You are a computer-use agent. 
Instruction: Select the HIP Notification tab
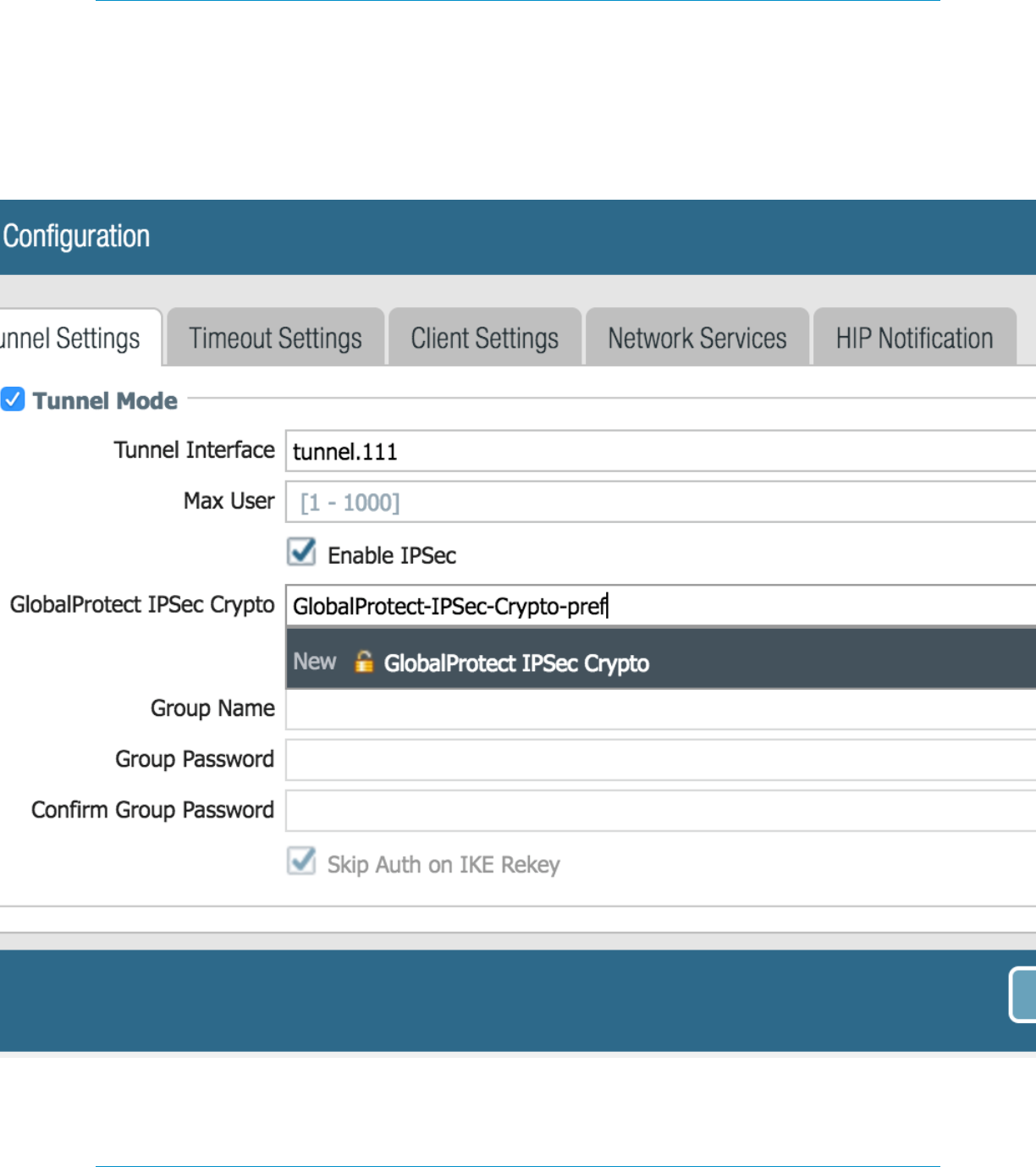(x=915, y=338)
